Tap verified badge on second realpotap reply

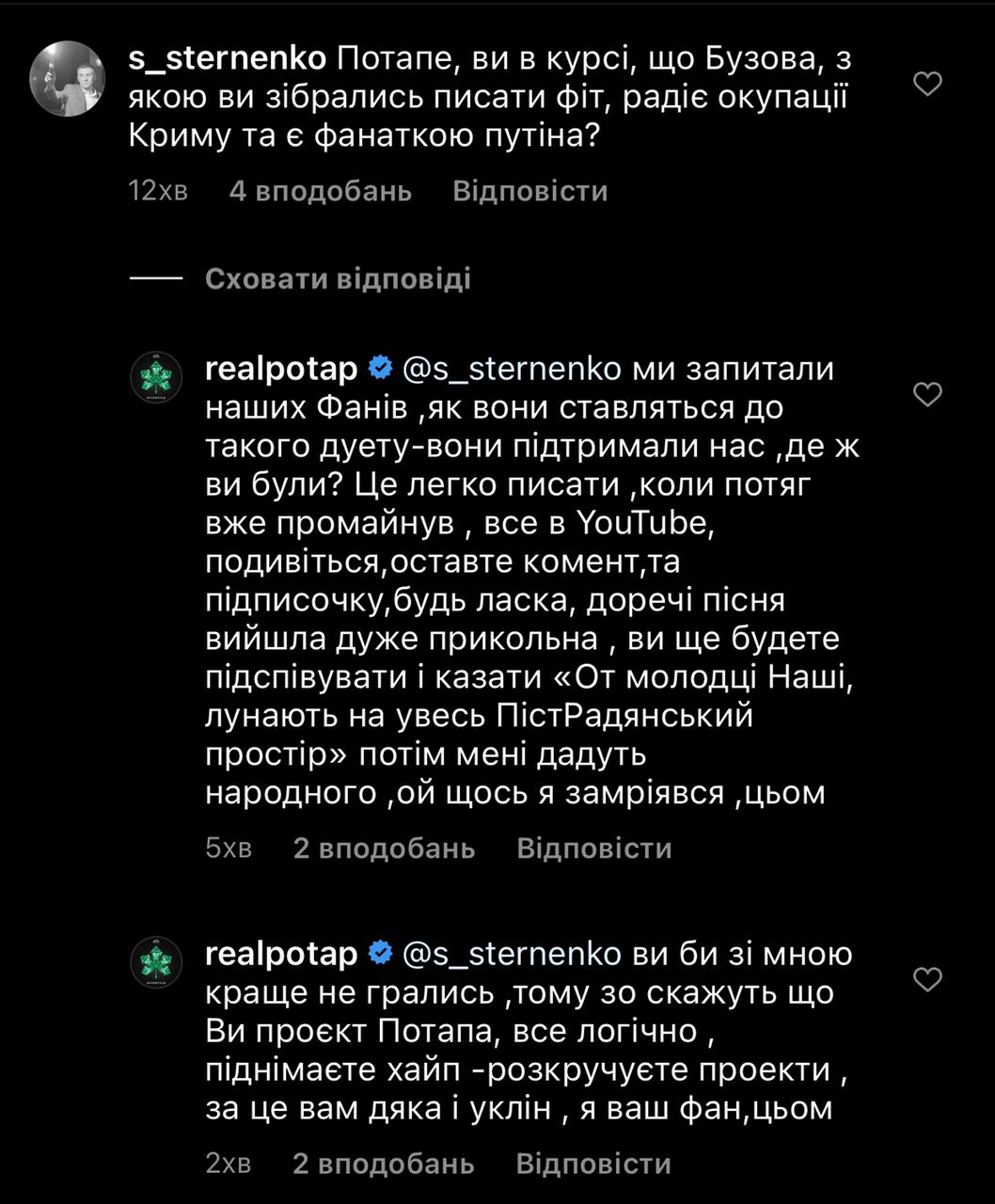380,954
